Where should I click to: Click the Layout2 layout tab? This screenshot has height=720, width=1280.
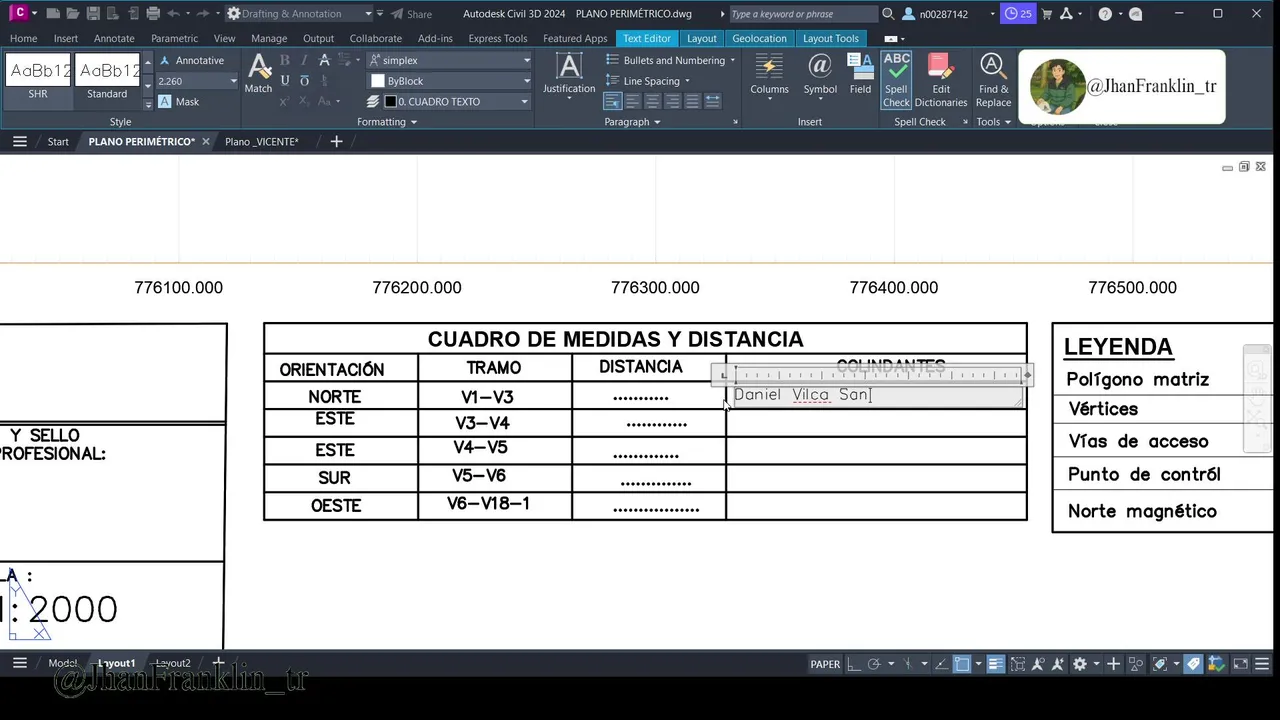pos(172,663)
